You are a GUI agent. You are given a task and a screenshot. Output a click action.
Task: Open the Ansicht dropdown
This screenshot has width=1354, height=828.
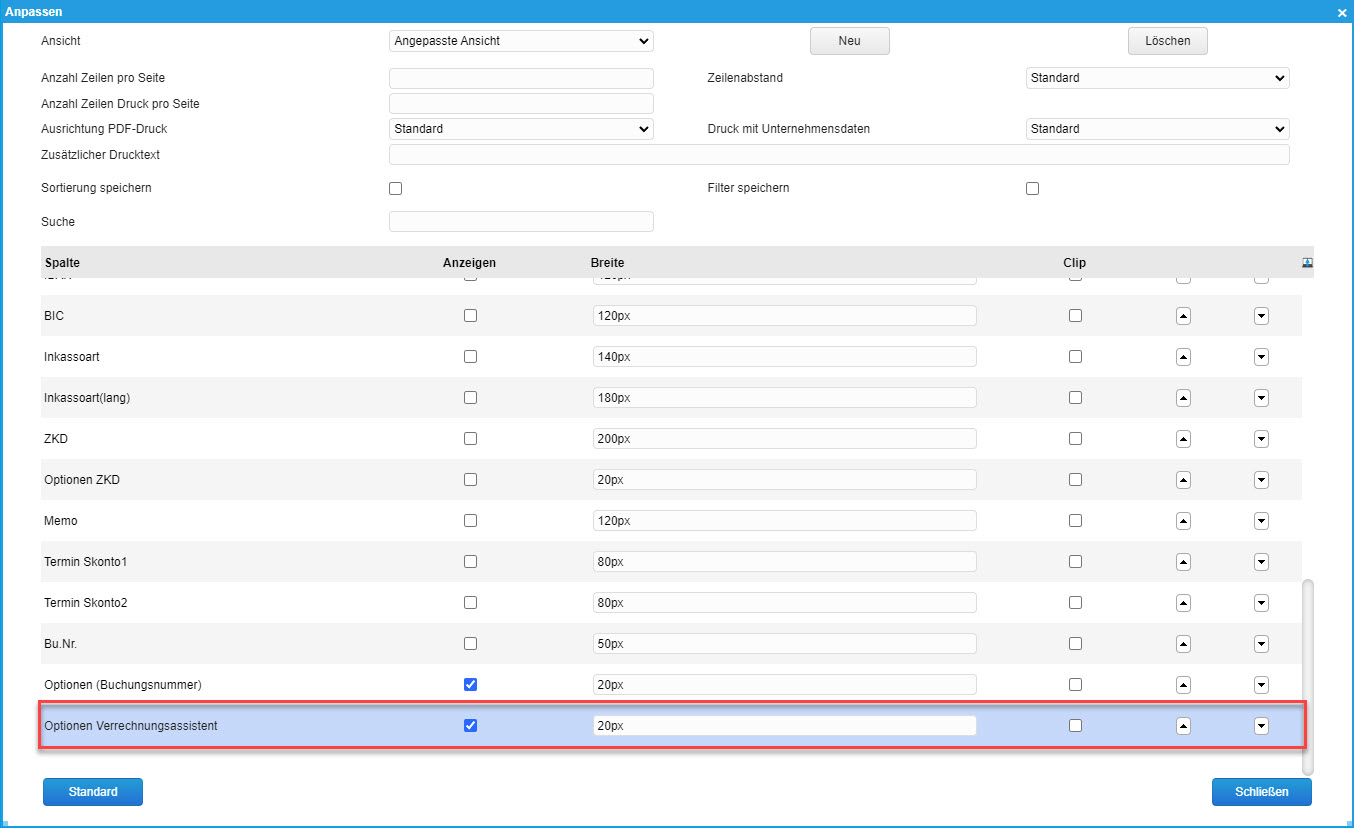click(x=520, y=41)
